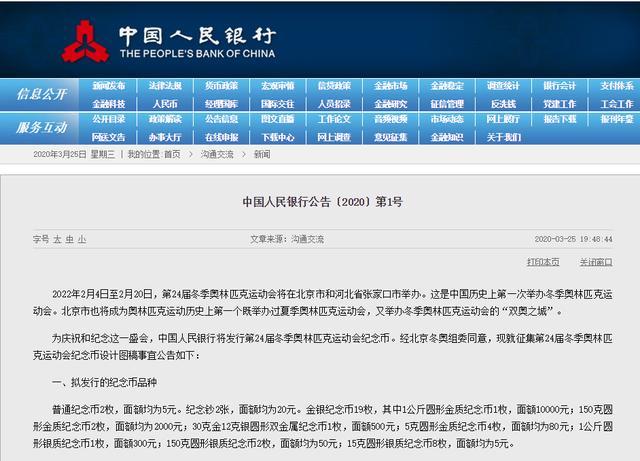640x461 pixels.
Task: Open the 新闻发布 menu item
Action: (x=109, y=86)
